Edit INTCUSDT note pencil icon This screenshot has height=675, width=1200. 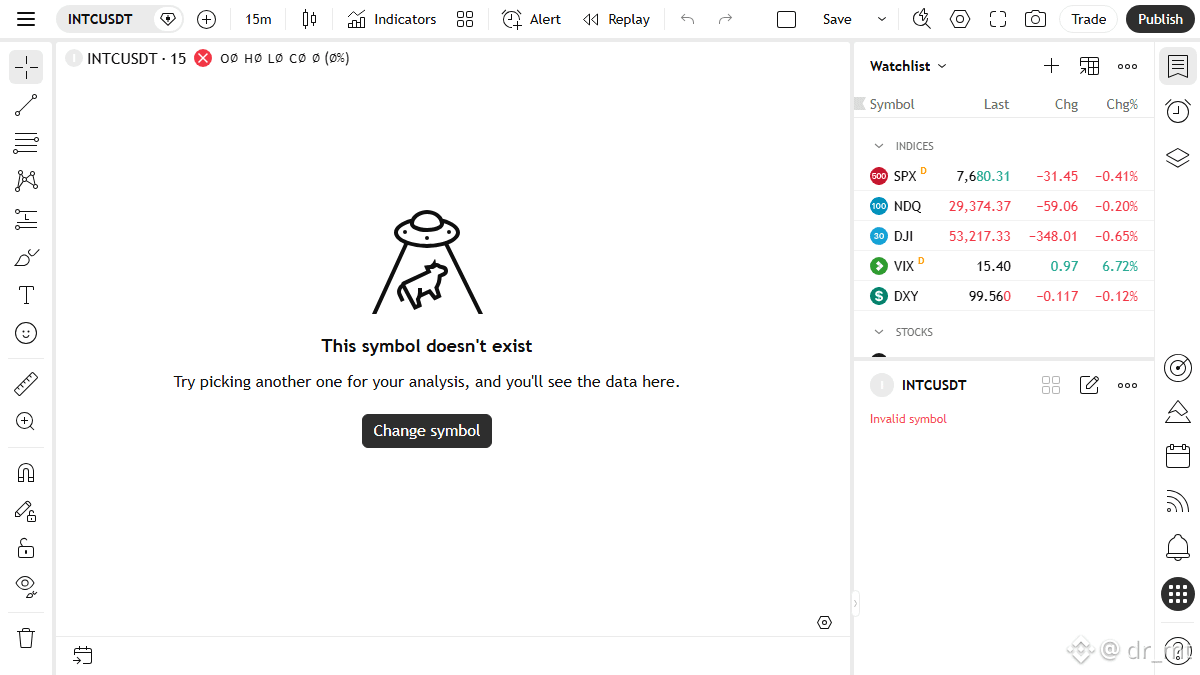pyautogui.click(x=1089, y=385)
